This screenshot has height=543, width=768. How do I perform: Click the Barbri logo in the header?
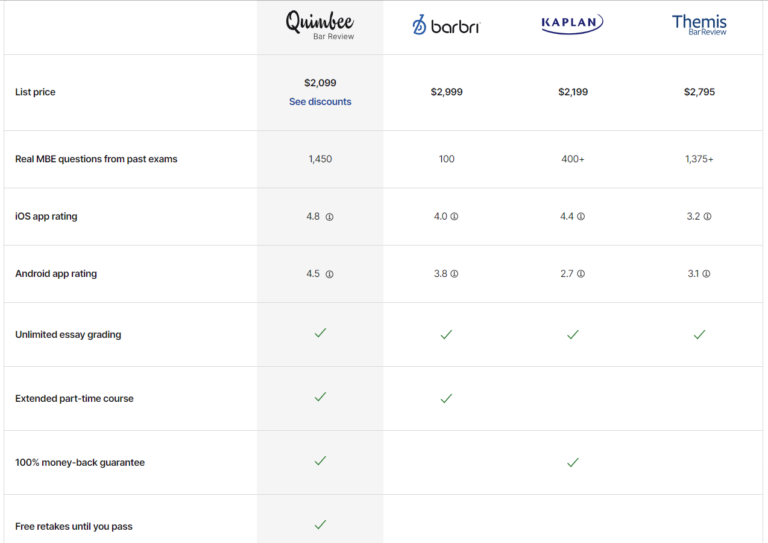pos(446,26)
